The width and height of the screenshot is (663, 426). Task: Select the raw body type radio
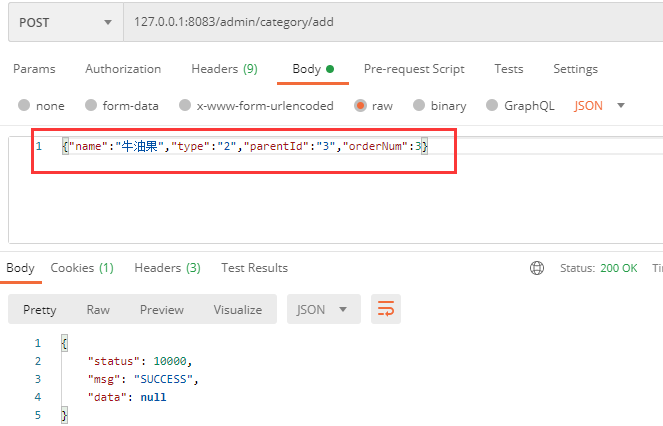[x=360, y=105]
